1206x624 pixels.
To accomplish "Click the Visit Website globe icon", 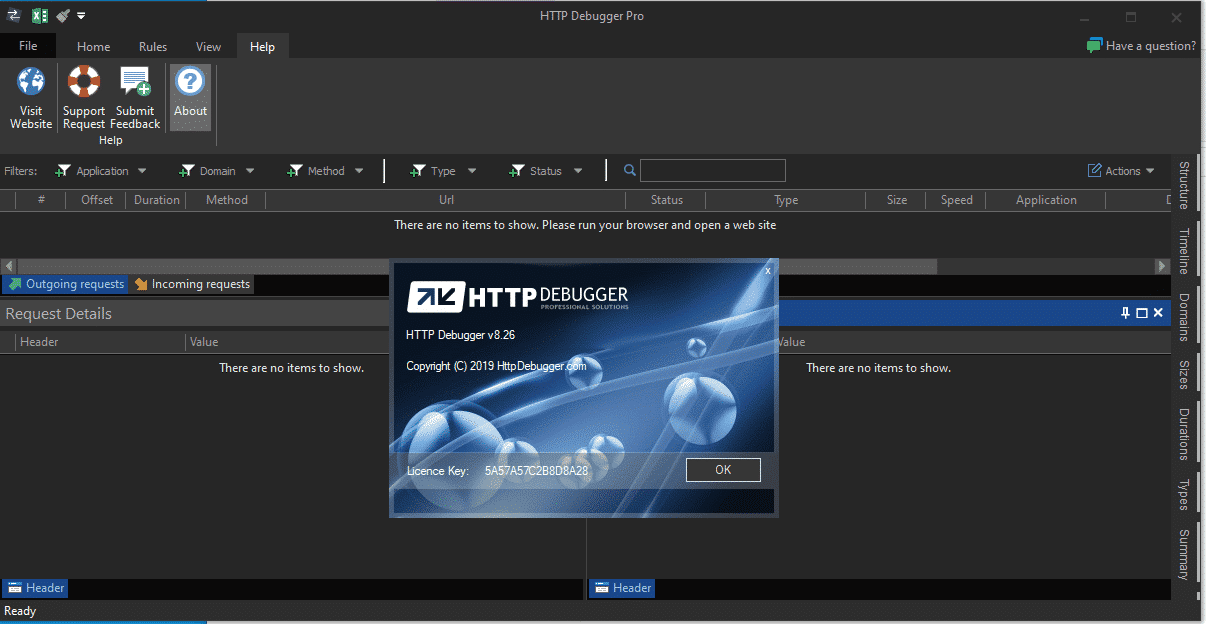I will tap(31, 82).
